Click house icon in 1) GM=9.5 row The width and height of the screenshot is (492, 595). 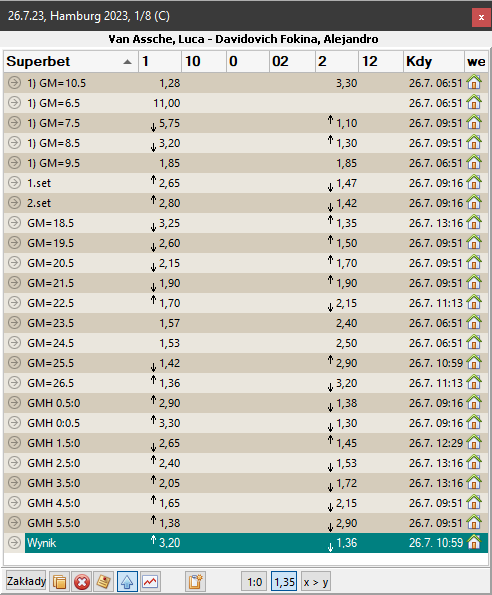point(474,162)
